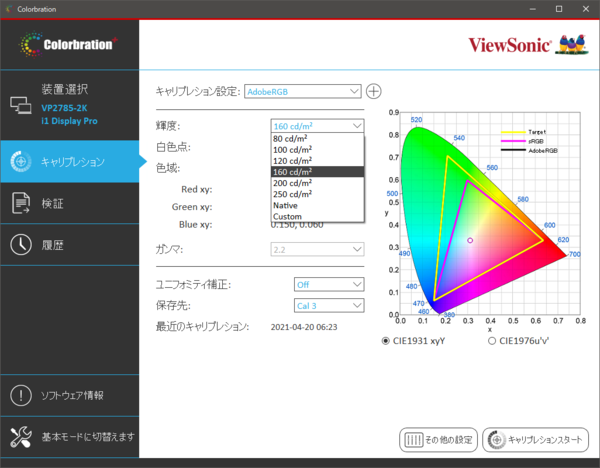Choose 200 cd/m² from the list

tap(317, 183)
